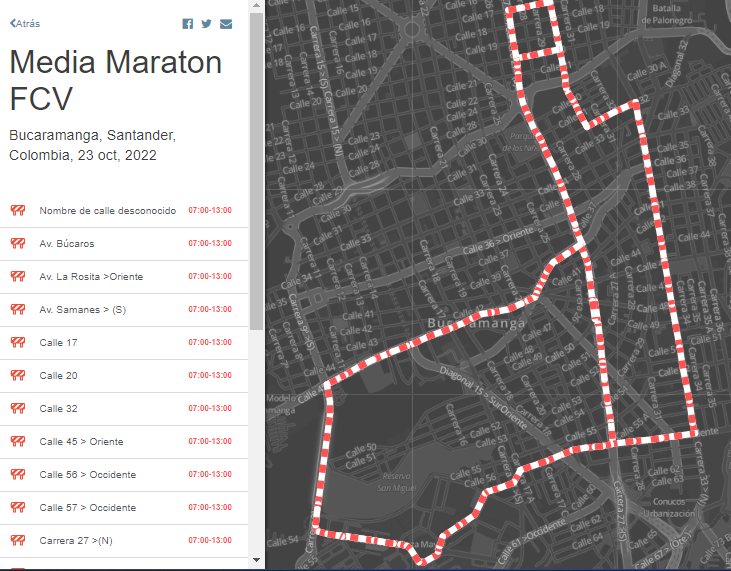The height and width of the screenshot is (571, 731).
Task: Click the barrier icon beside Nombre de calle desconocido
Action: click(18, 210)
